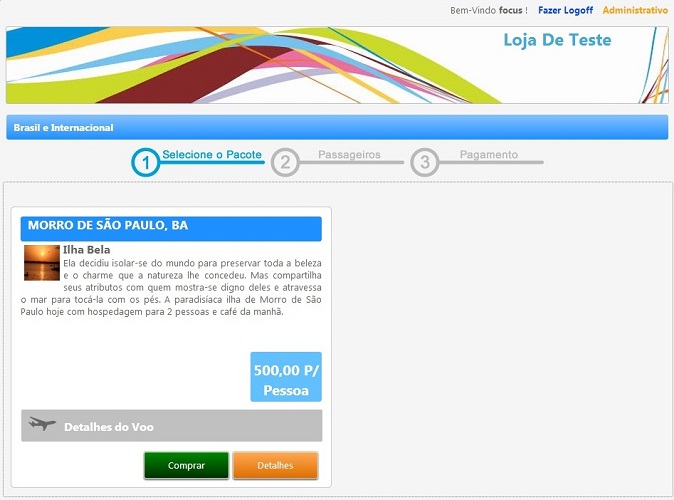Click the Bem-Vindo focus greeting text
674x500 pixels.
click(x=489, y=10)
